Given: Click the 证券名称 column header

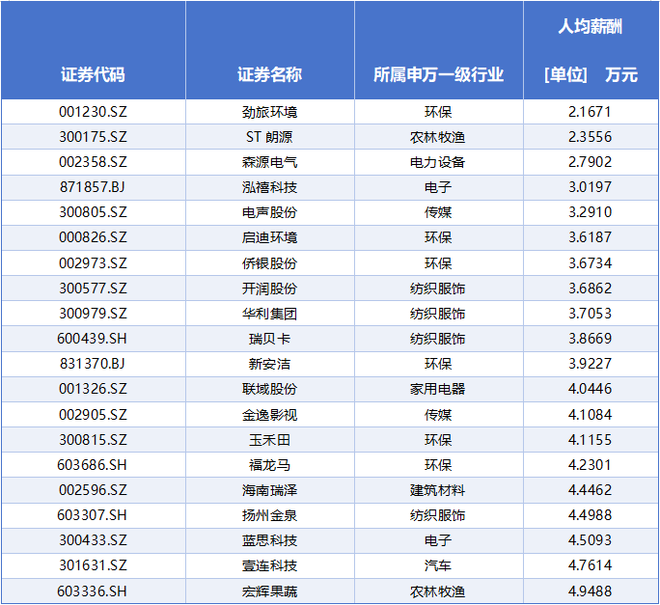Looking at the screenshot, I should pos(269,75).
